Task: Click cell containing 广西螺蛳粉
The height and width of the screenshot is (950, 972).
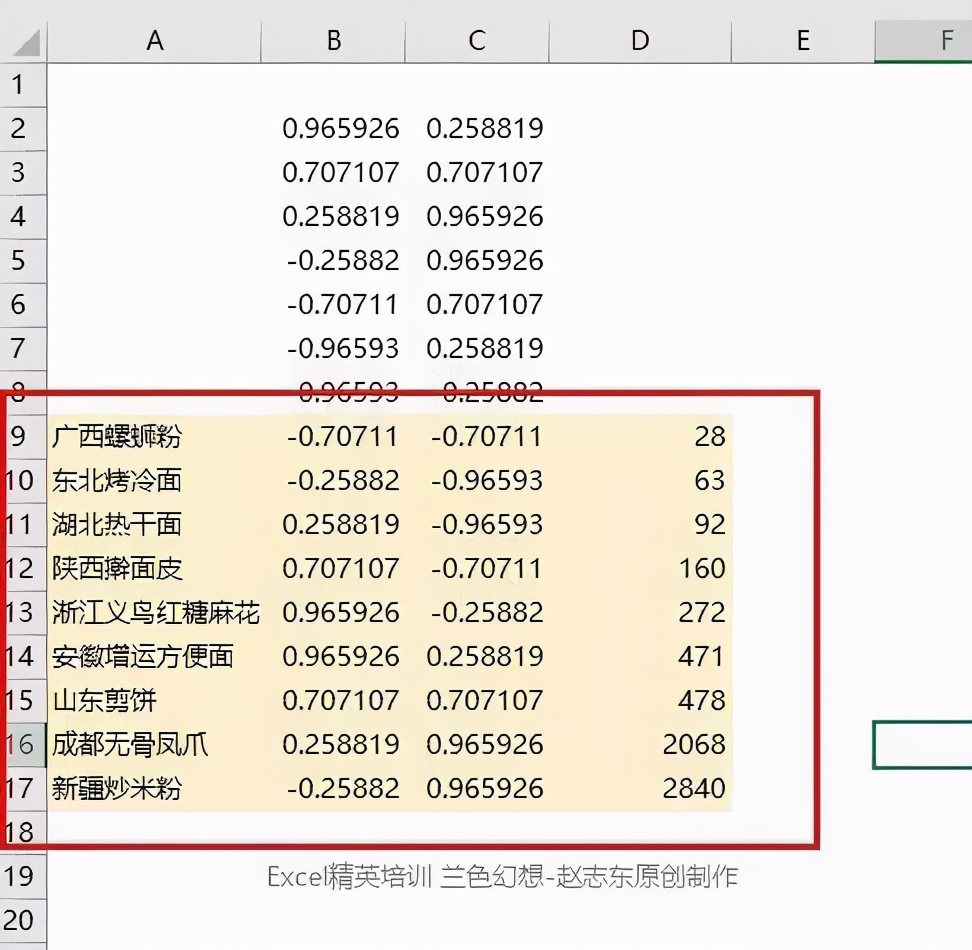Action: pyautogui.click(x=117, y=436)
